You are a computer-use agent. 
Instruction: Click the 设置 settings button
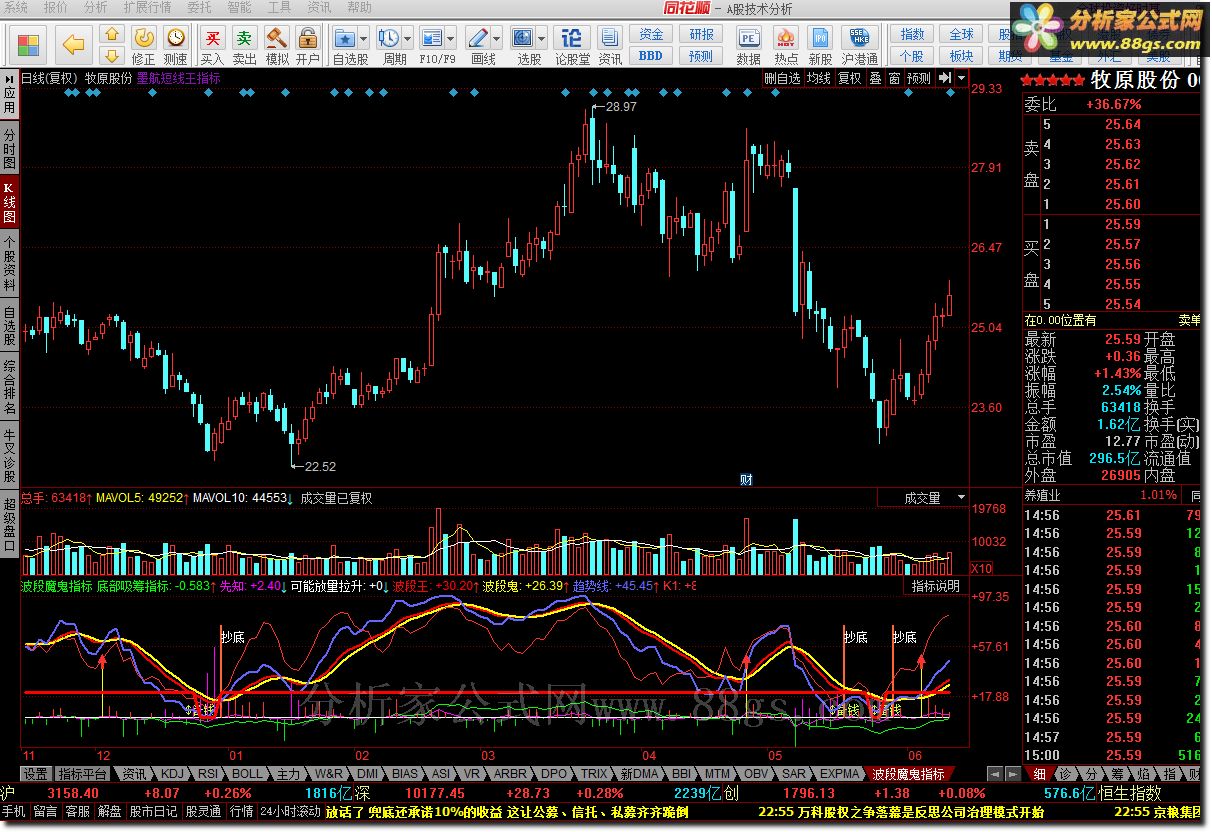click(36, 773)
